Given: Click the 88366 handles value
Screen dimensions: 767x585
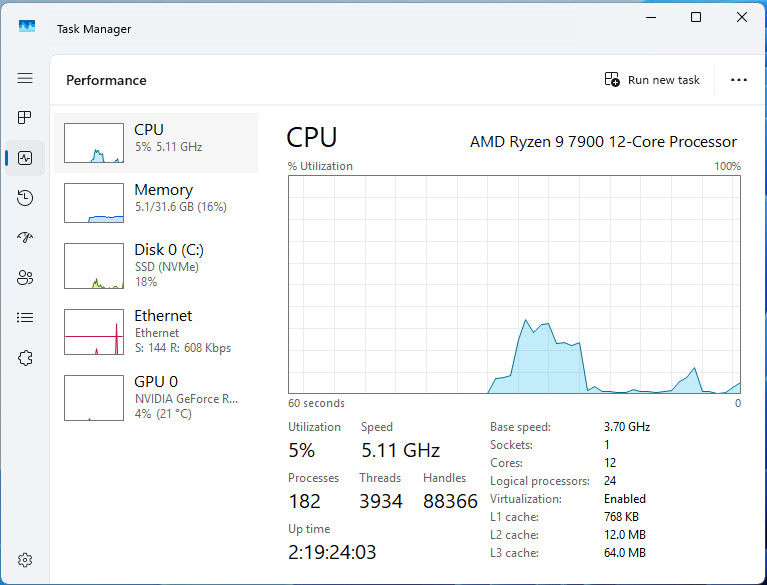Looking at the screenshot, I should pyautogui.click(x=451, y=501).
